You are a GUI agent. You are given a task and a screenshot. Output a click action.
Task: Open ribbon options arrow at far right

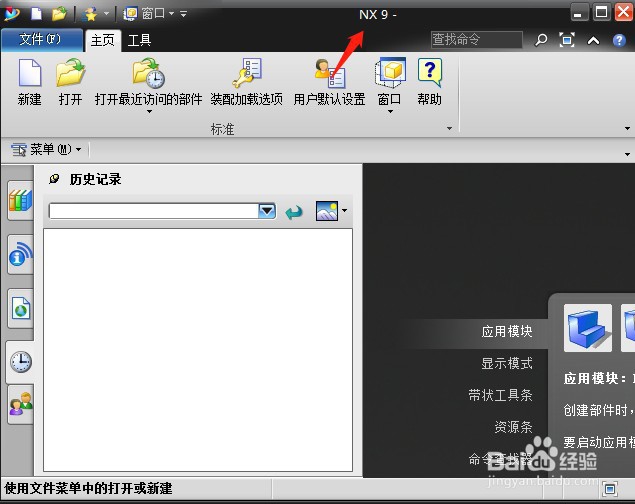pyautogui.click(x=627, y=129)
